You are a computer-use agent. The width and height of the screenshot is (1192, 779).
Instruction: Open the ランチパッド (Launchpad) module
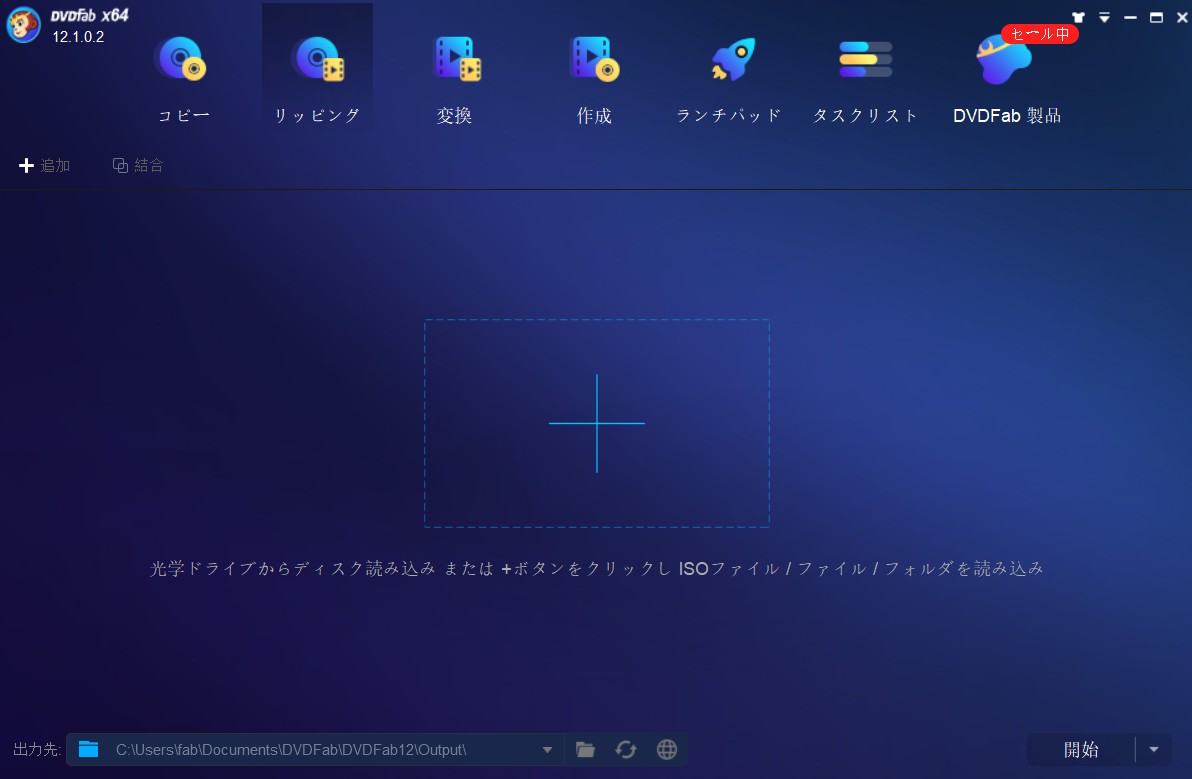(x=728, y=79)
